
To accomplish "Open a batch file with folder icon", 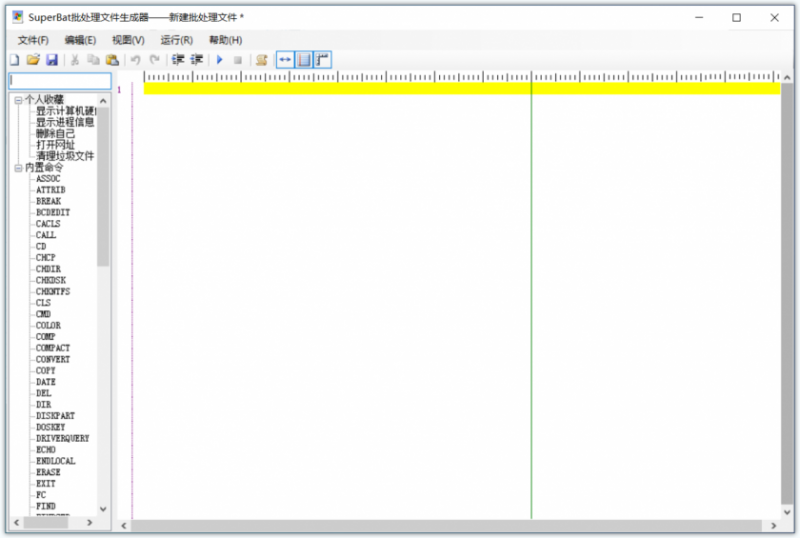I will (x=33, y=60).
